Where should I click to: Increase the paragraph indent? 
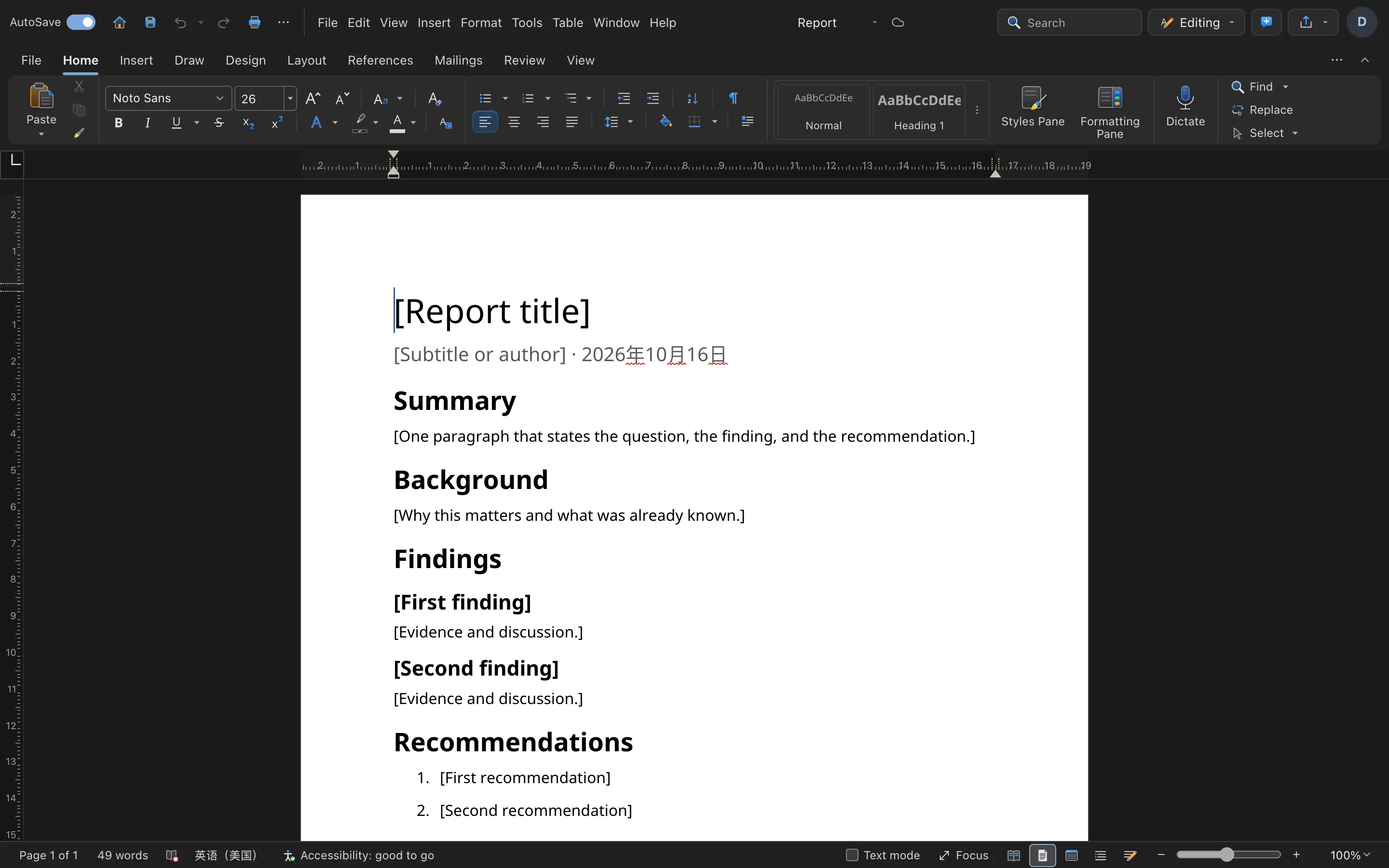pos(653,98)
